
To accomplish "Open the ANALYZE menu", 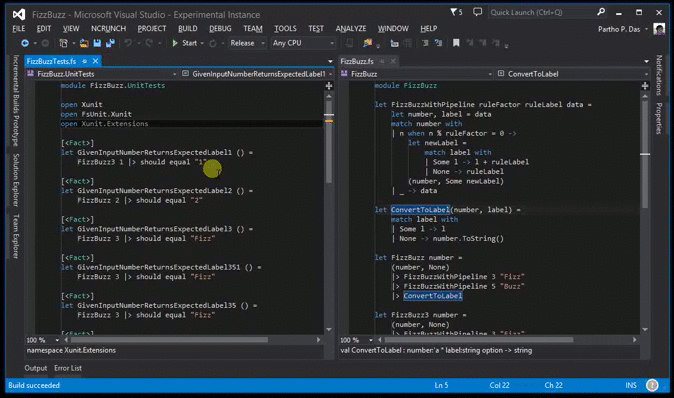I will [x=351, y=28].
